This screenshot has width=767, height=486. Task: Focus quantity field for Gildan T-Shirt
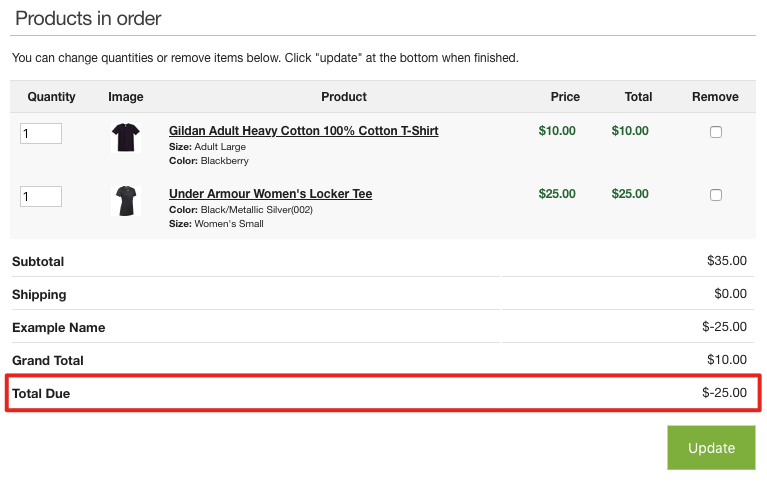pos(41,133)
